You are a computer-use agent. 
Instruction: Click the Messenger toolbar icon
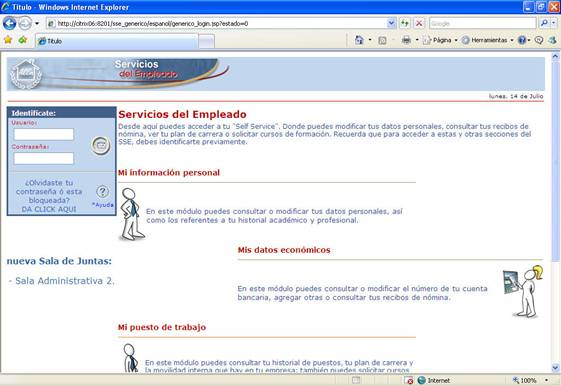pos(552,40)
